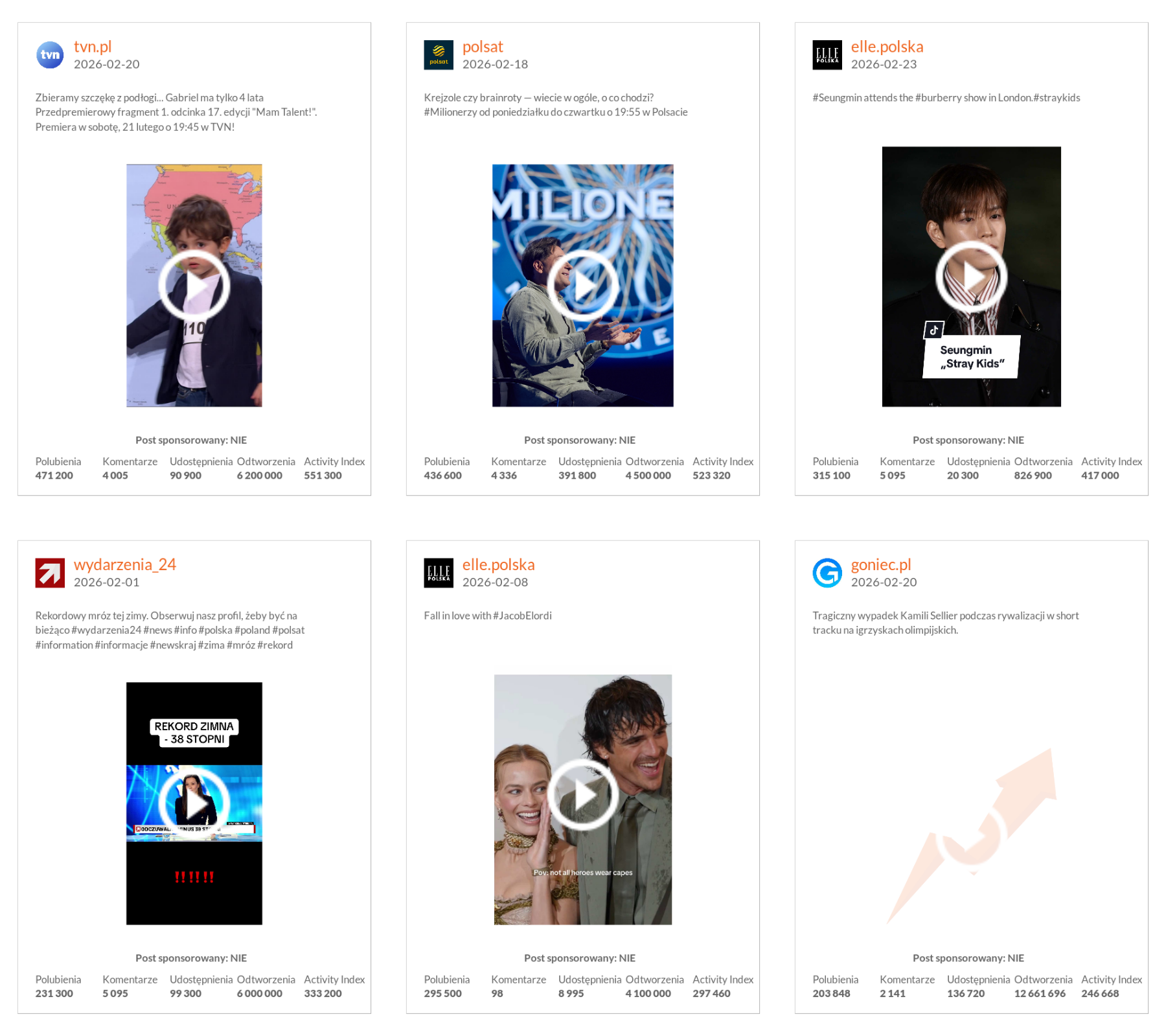Open the polsat profile link
Image resolution: width=1166 pixels, height=1036 pixels.
click(483, 47)
